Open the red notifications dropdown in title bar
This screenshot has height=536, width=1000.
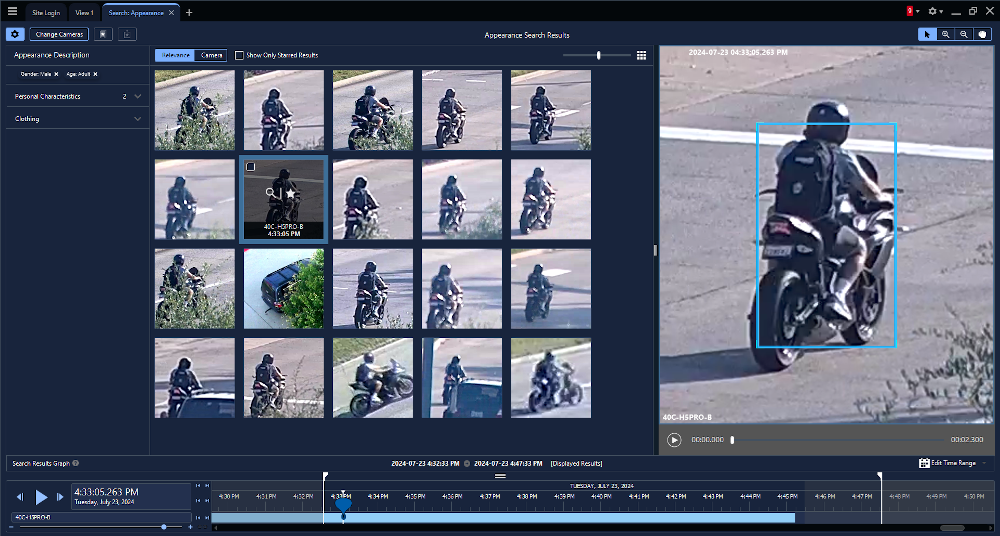tap(913, 12)
